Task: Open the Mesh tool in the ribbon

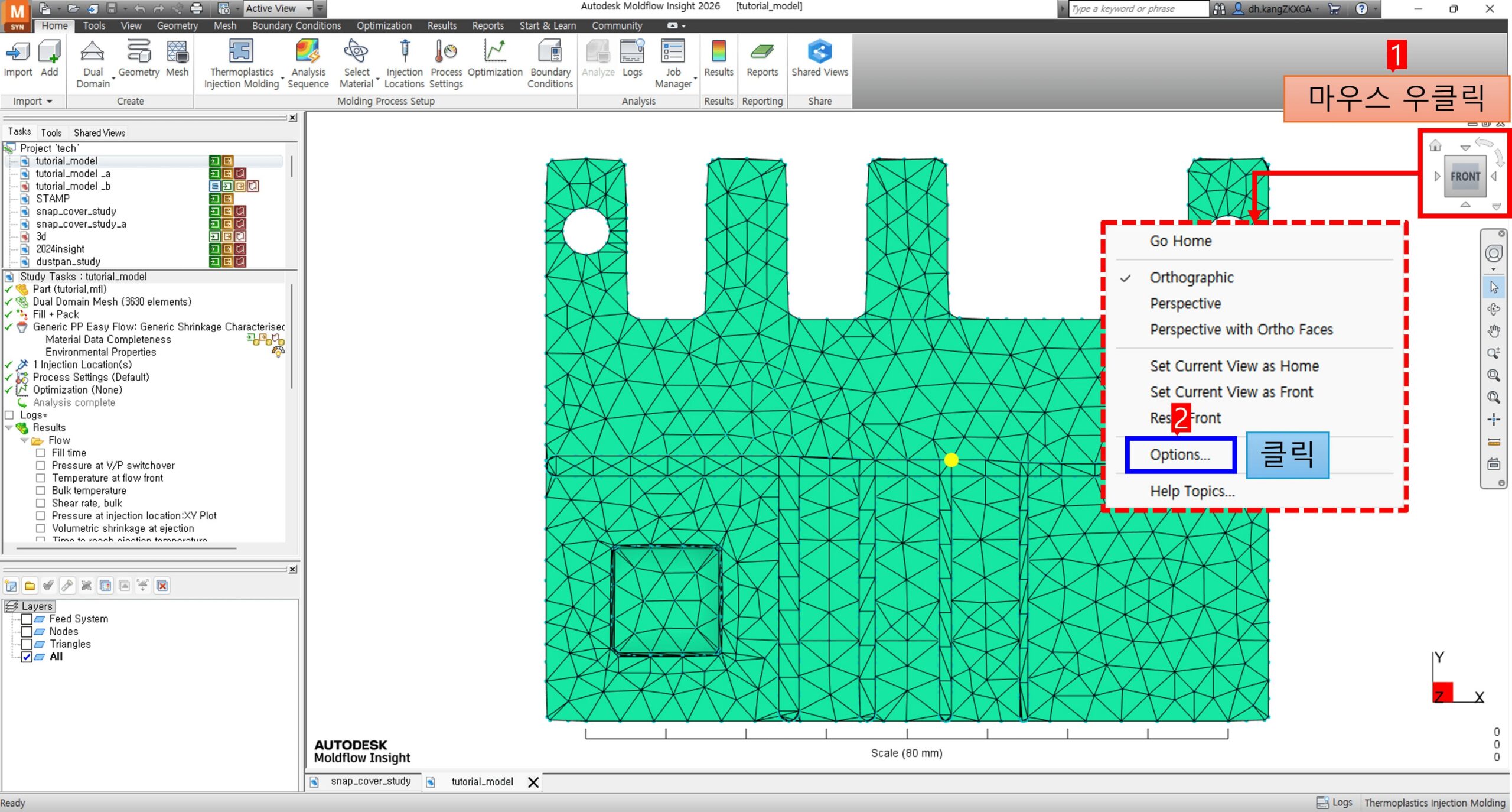Action: [177, 59]
